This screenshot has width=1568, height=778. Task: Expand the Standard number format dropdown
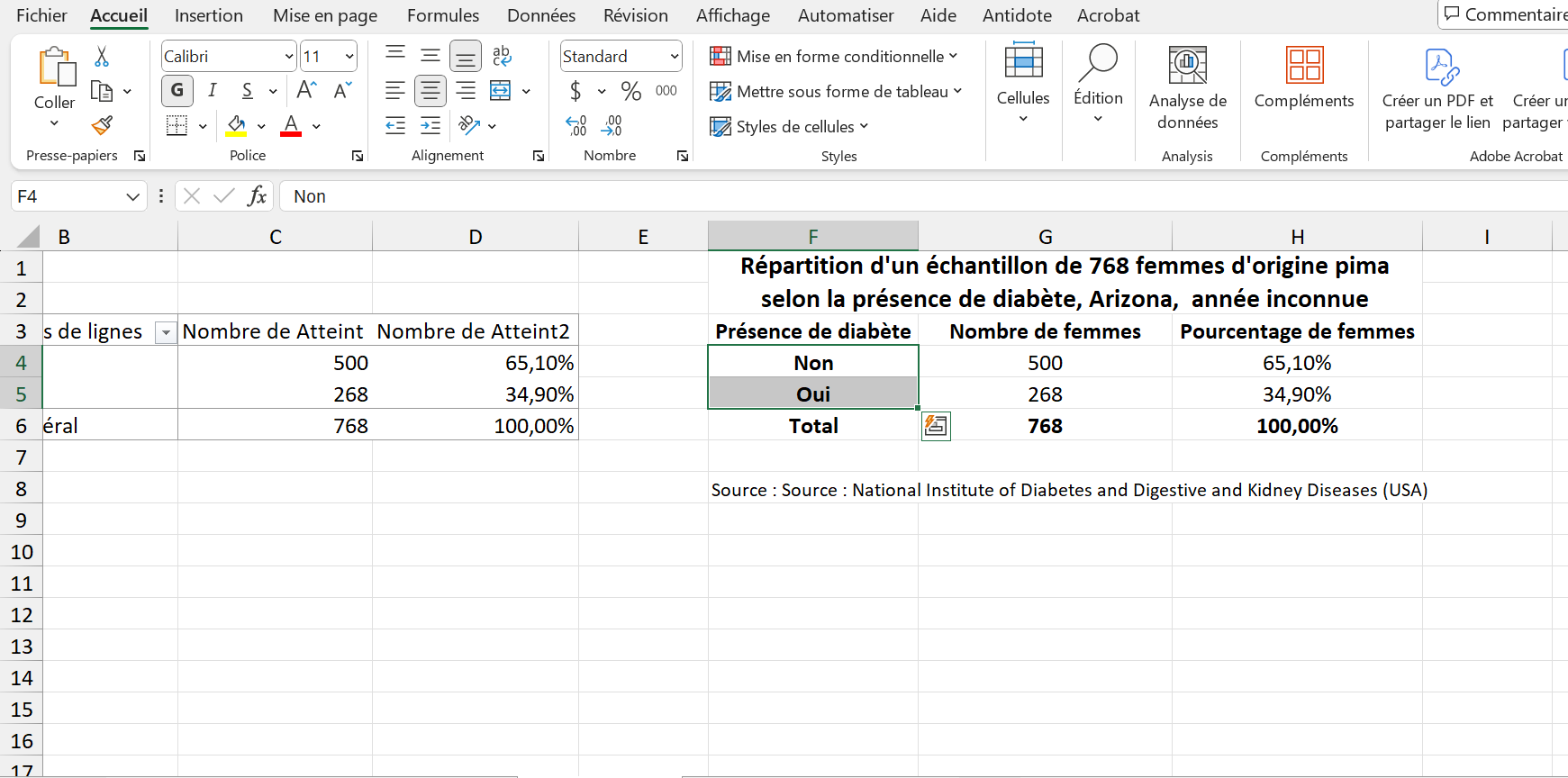pyautogui.click(x=674, y=57)
